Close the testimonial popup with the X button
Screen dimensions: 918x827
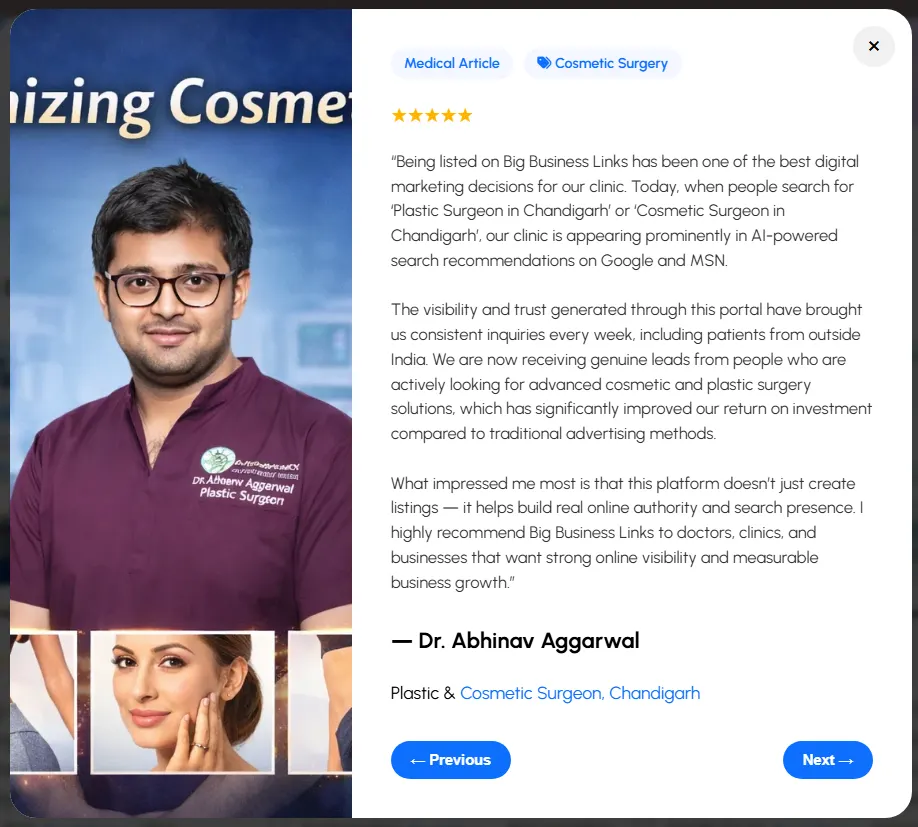click(x=873, y=46)
